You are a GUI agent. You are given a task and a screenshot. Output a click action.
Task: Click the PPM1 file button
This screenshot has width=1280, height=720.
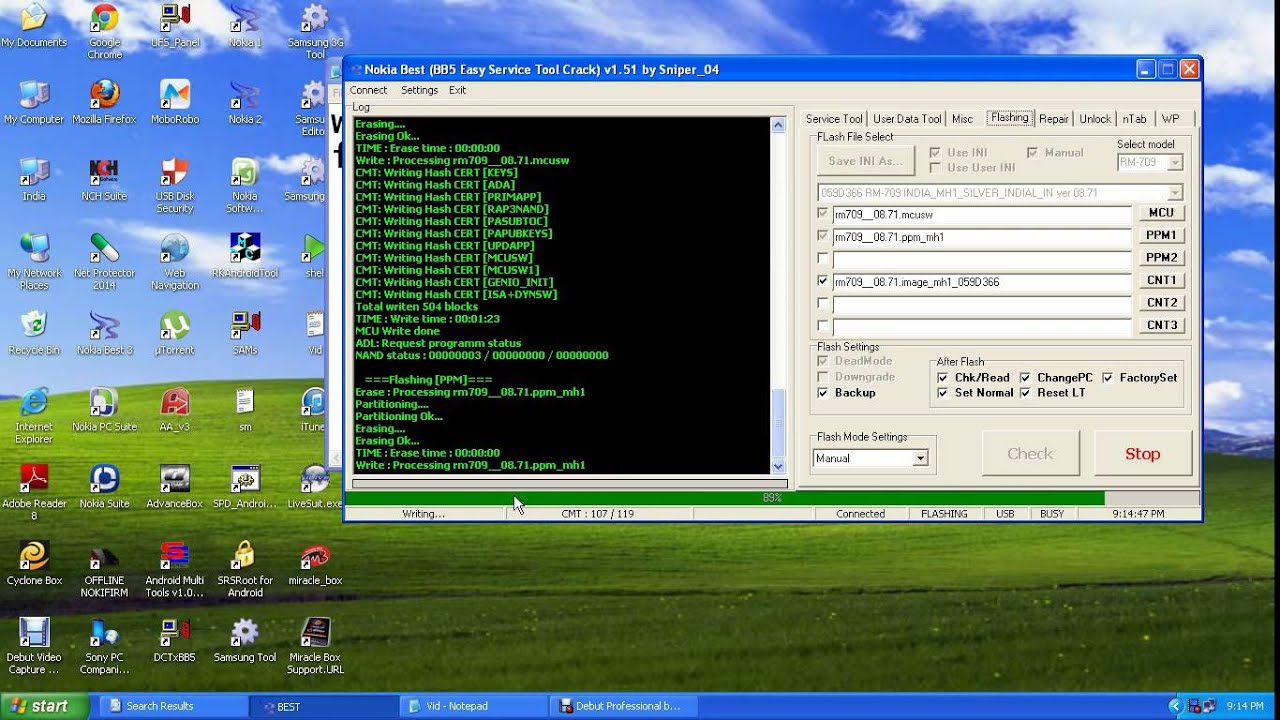pos(1161,236)
